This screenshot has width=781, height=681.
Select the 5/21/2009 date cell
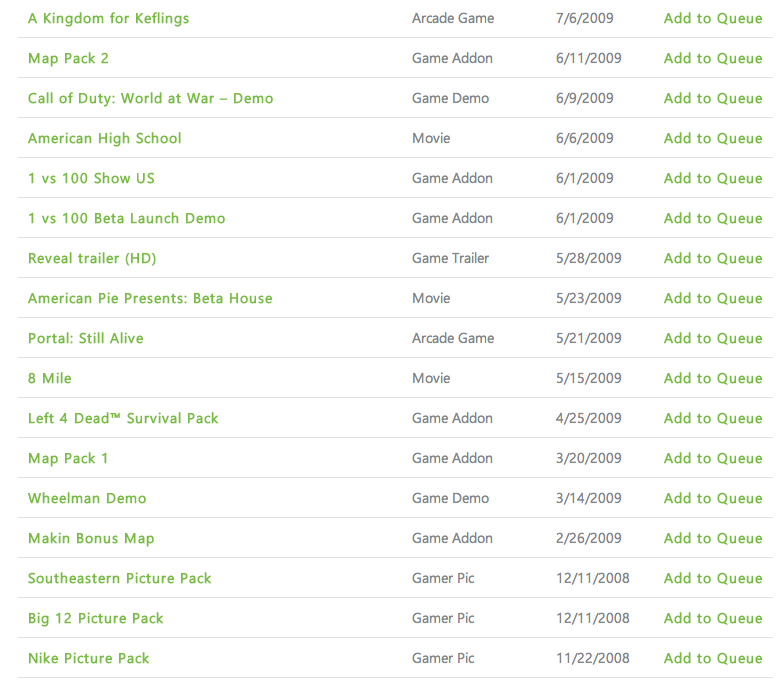[589, 338]
